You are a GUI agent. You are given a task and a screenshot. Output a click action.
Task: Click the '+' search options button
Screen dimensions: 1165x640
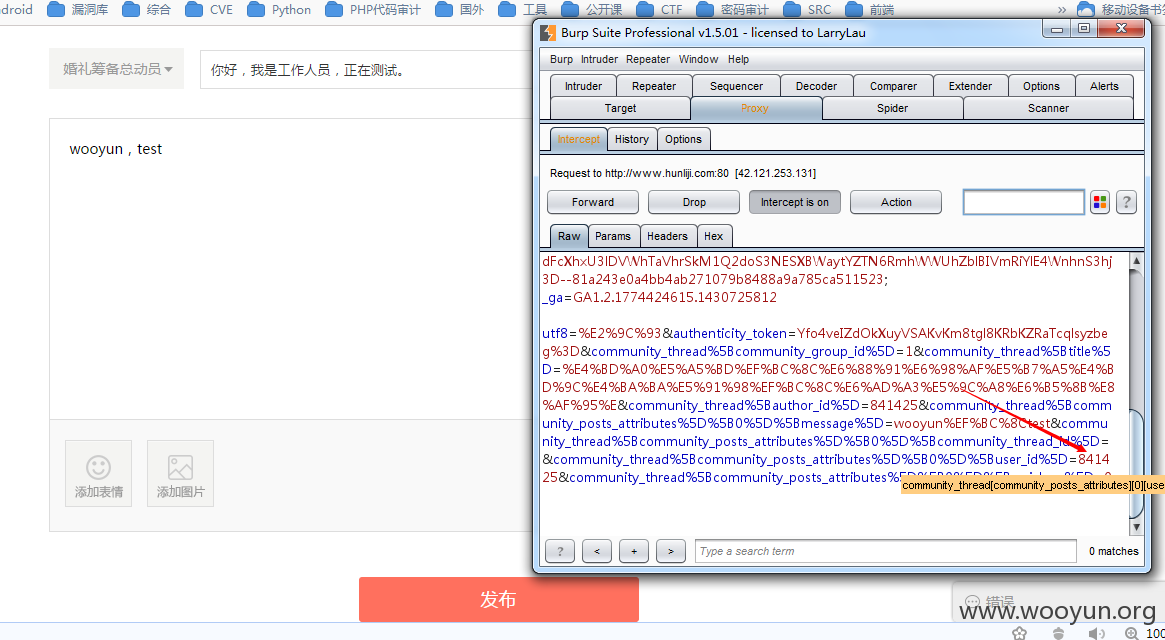point(634,551)
